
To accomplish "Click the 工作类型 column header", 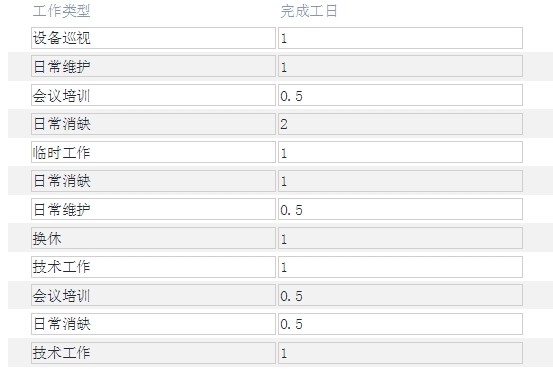I will 61,11.
